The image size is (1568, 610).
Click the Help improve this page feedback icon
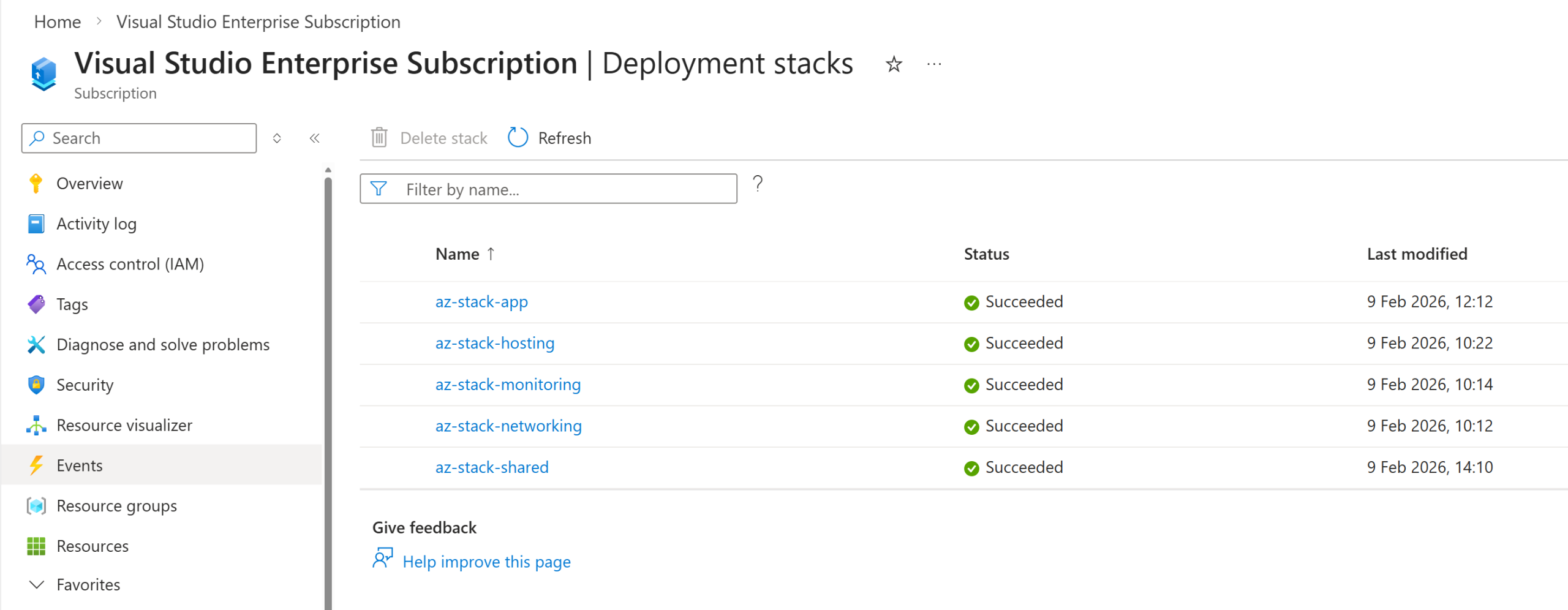pyautogui.click(x=383, y=559)
